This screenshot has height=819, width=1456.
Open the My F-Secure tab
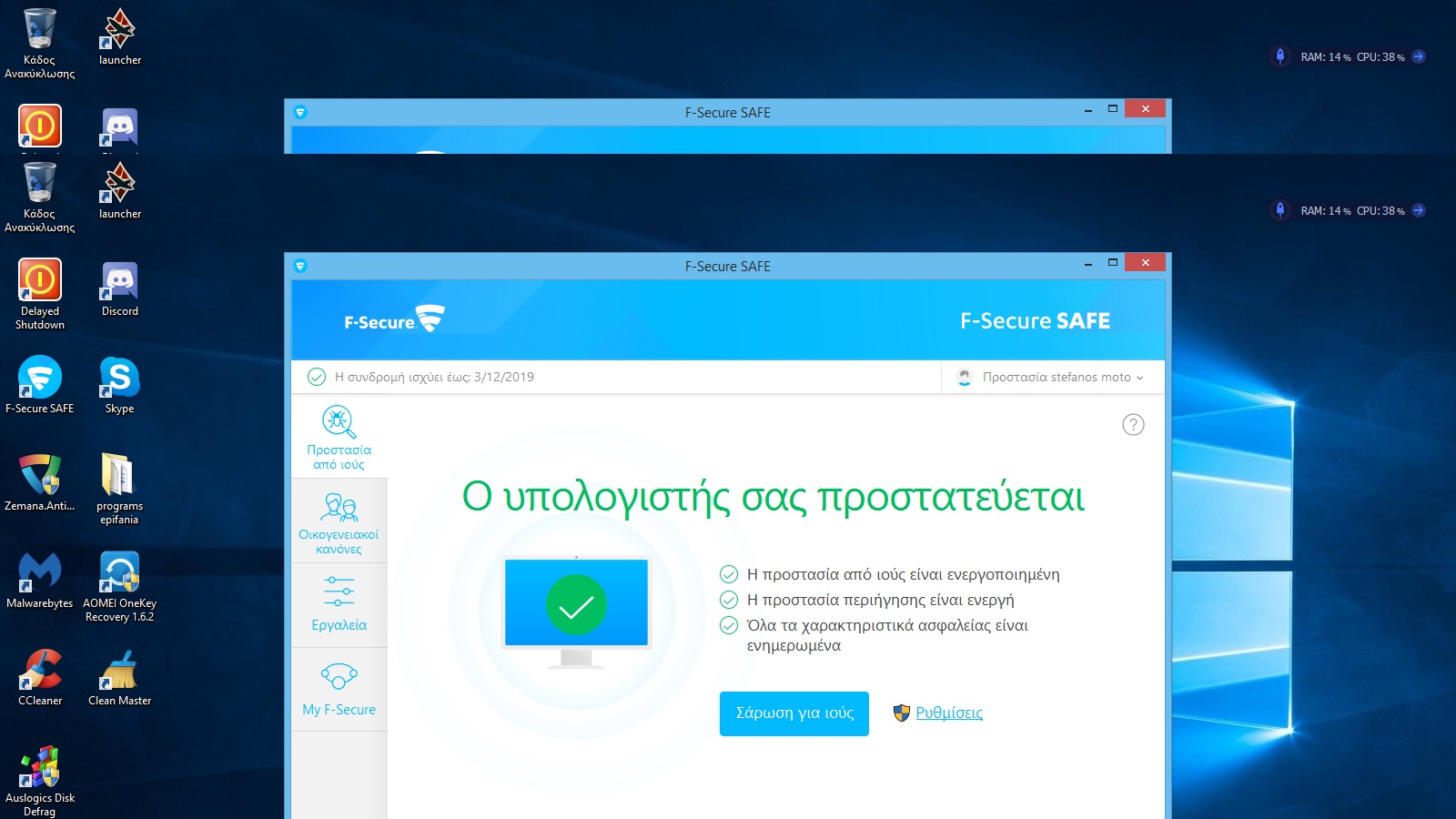pyautogui.click(x=339, y=690)
